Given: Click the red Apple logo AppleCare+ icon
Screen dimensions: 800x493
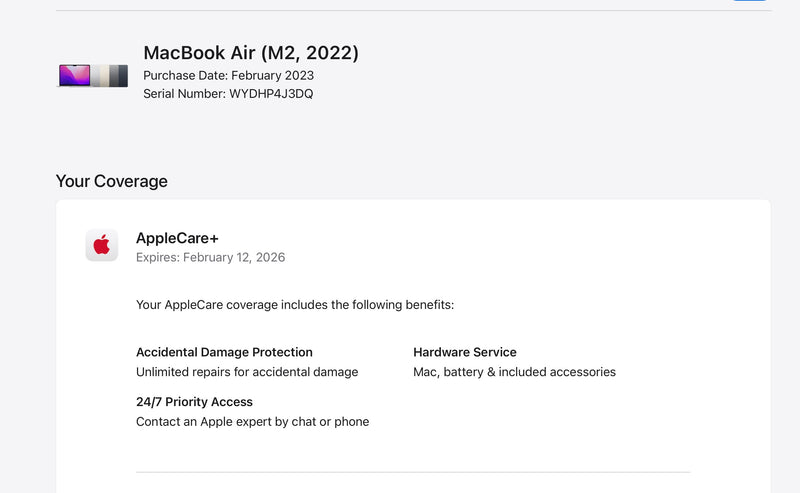Looking at the screenshot, I should [102, 245].
